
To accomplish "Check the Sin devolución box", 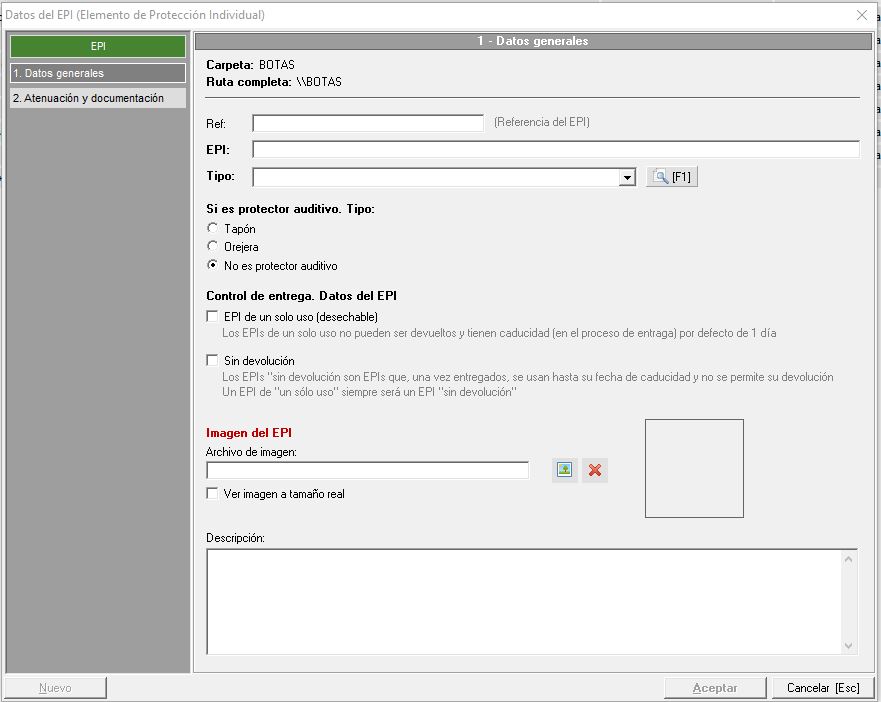I will [212, 361].
